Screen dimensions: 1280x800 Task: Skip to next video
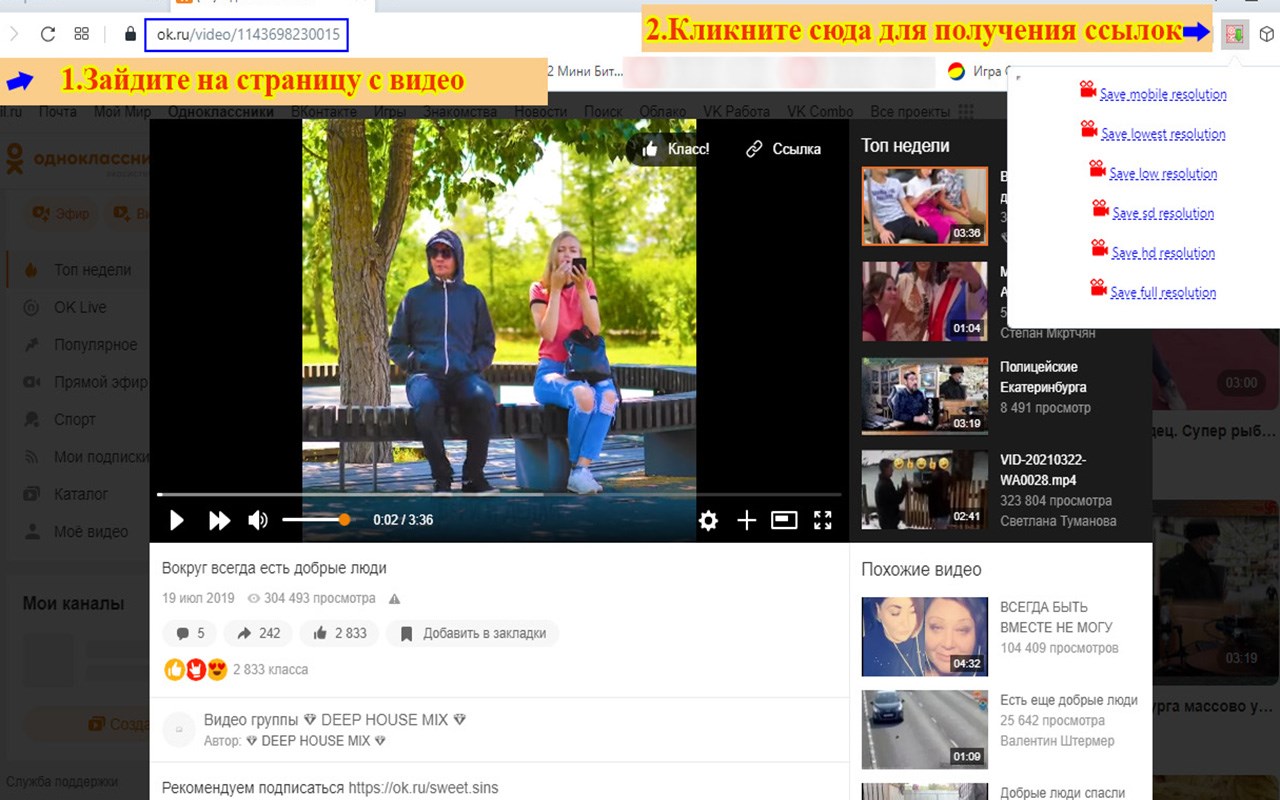[x=219, y=520]
